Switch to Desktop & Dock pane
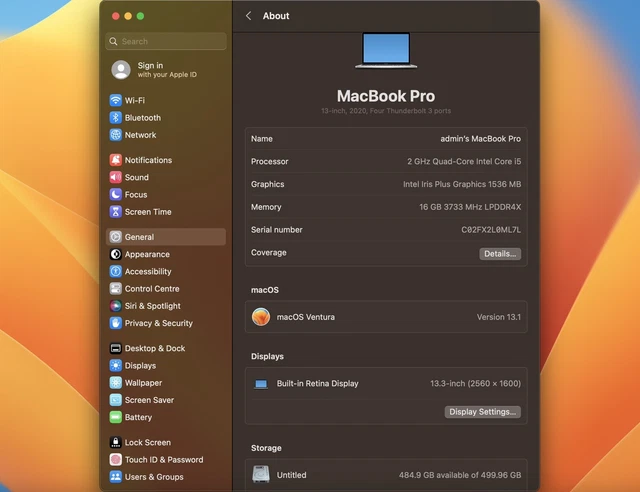 tap(154, 349)
